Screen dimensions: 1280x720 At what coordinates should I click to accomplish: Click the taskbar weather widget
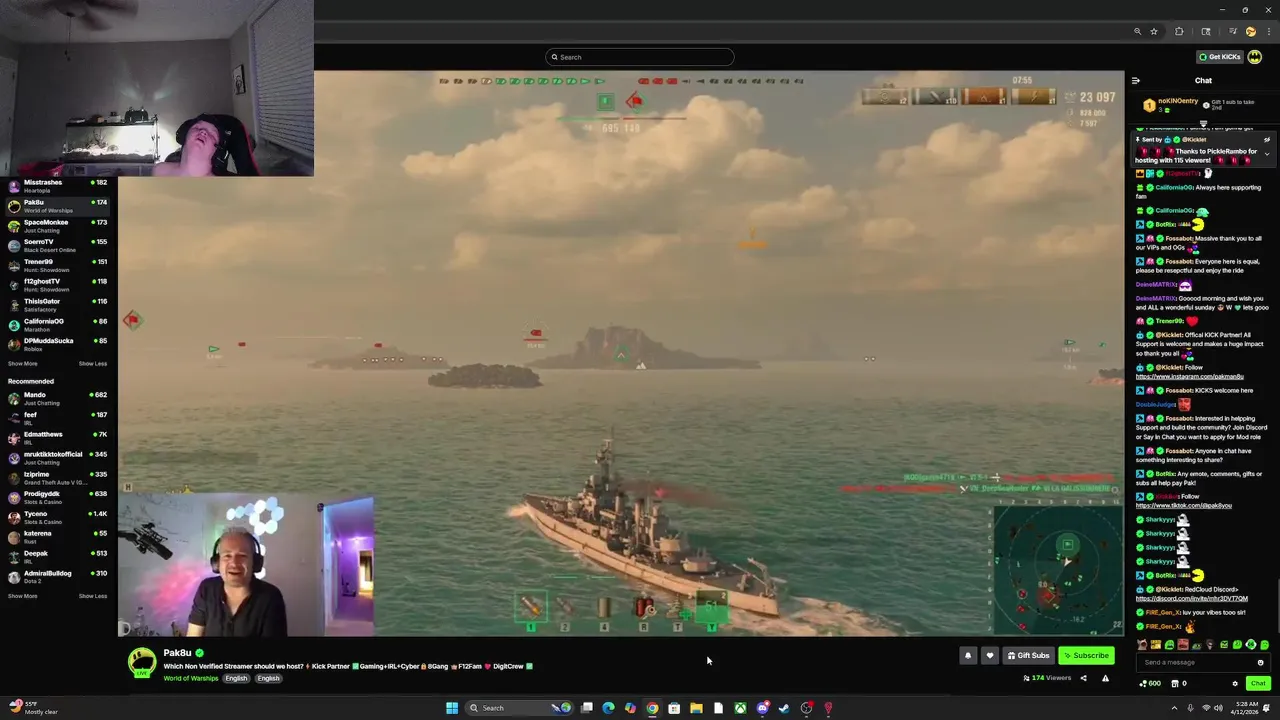coord(34,708)
